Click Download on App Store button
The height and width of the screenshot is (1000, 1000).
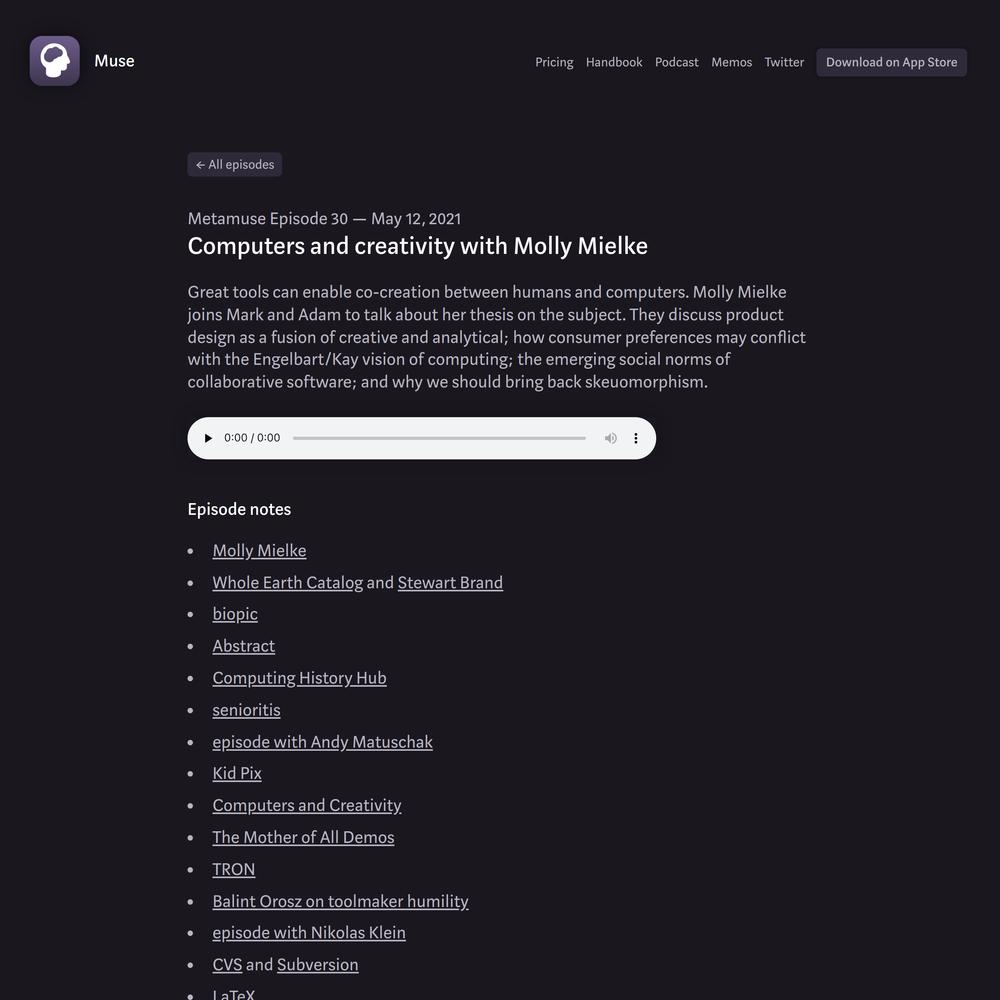click(x=891, y=62)
